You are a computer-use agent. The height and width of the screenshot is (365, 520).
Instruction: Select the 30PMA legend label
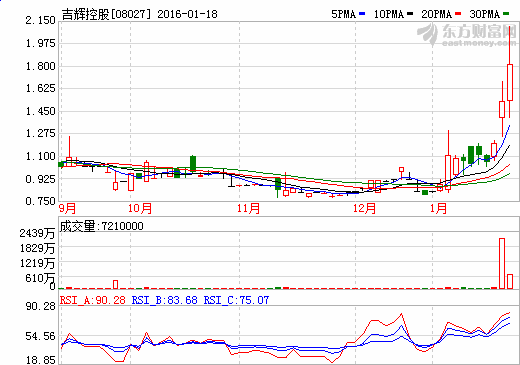[485, 14]
